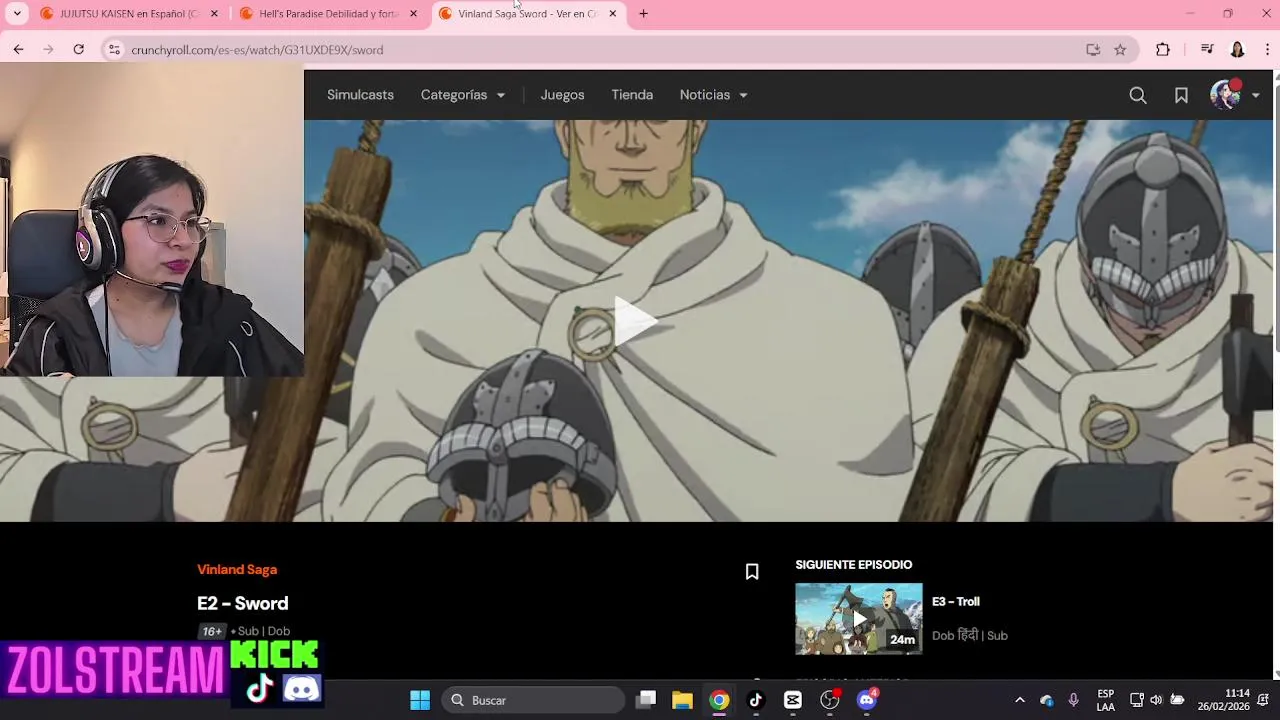Play the Vinland Saga video
The width and height of the screenshot is (1280, 720).
pos(634,321)
